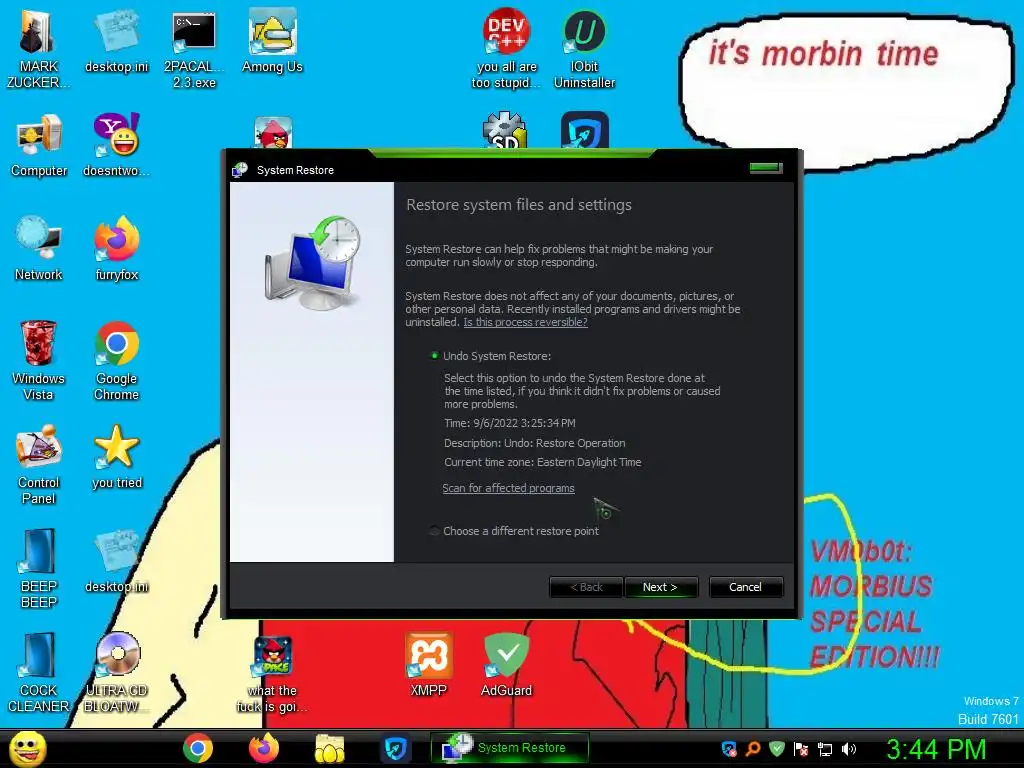
Task: Open the ULTRA CD BLOATW... disc icon
Action: click(116, 673)
